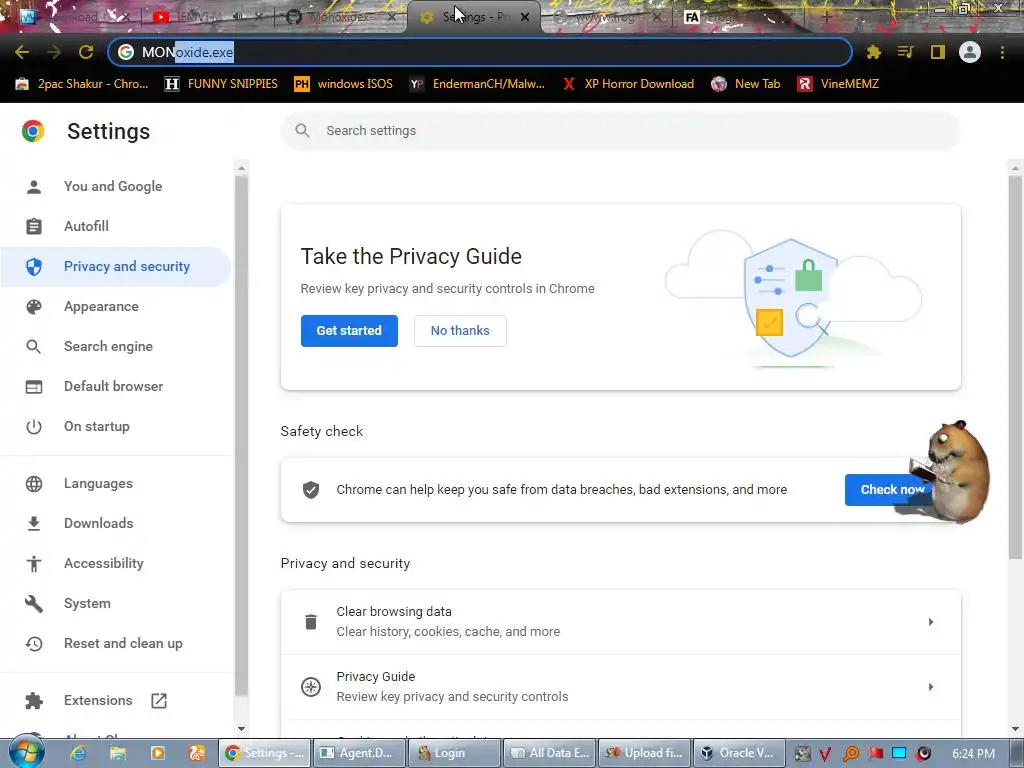
Task: Click the main page vertical scrollbar
Action: [1015, 367]
